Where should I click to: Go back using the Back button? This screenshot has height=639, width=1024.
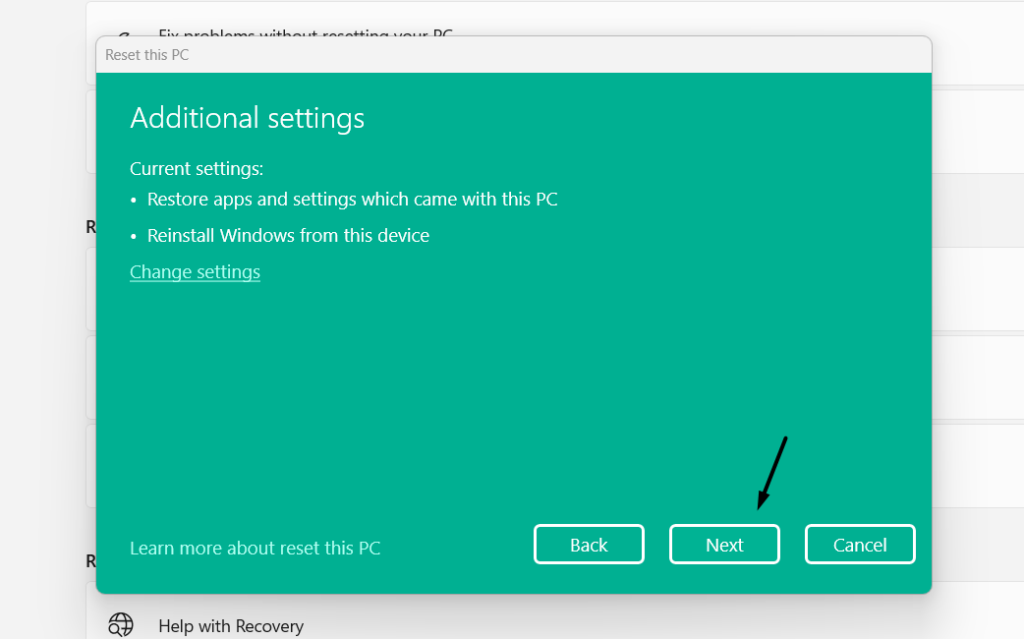click(588, 545)
